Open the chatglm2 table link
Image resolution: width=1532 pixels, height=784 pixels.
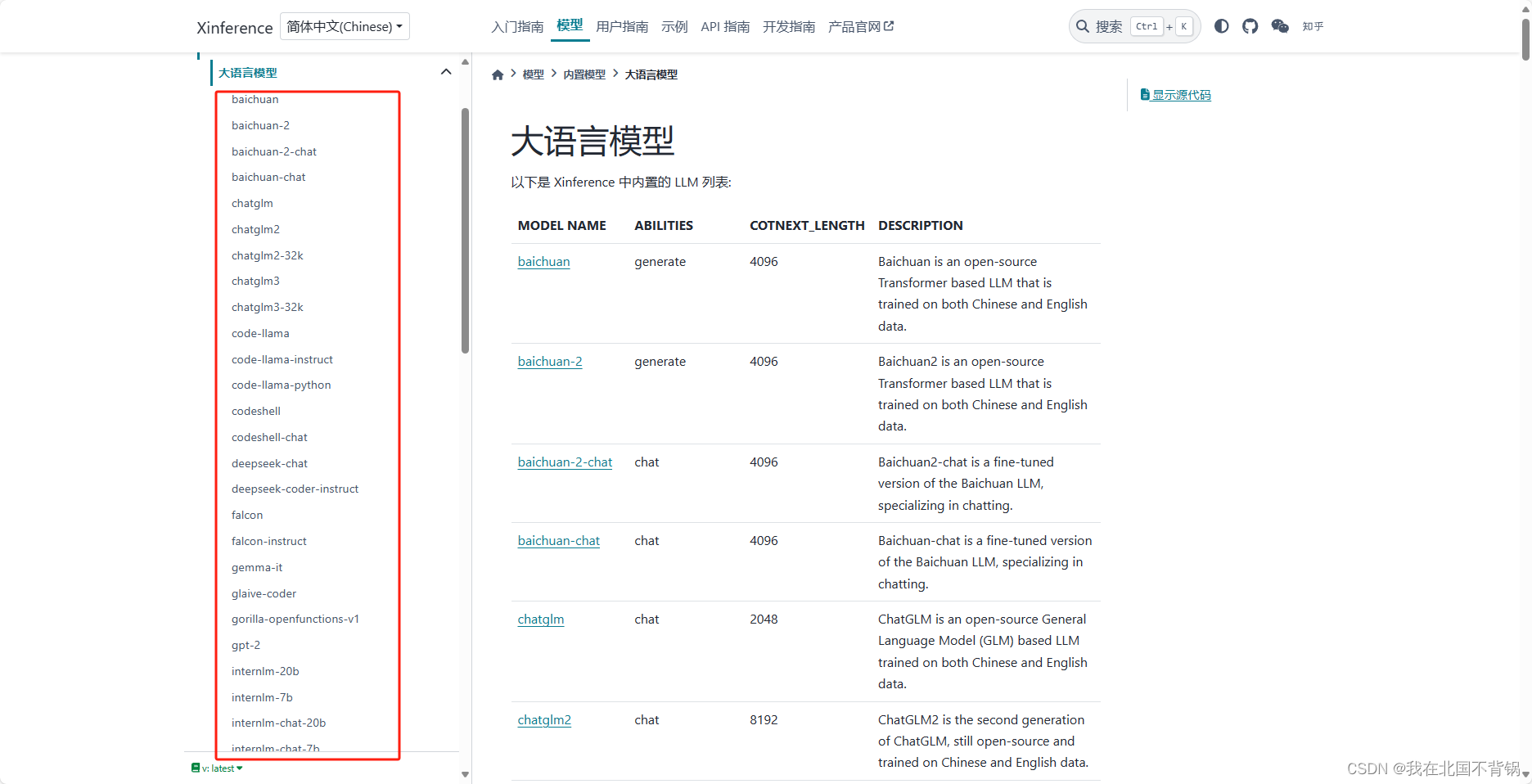[544, 720]
